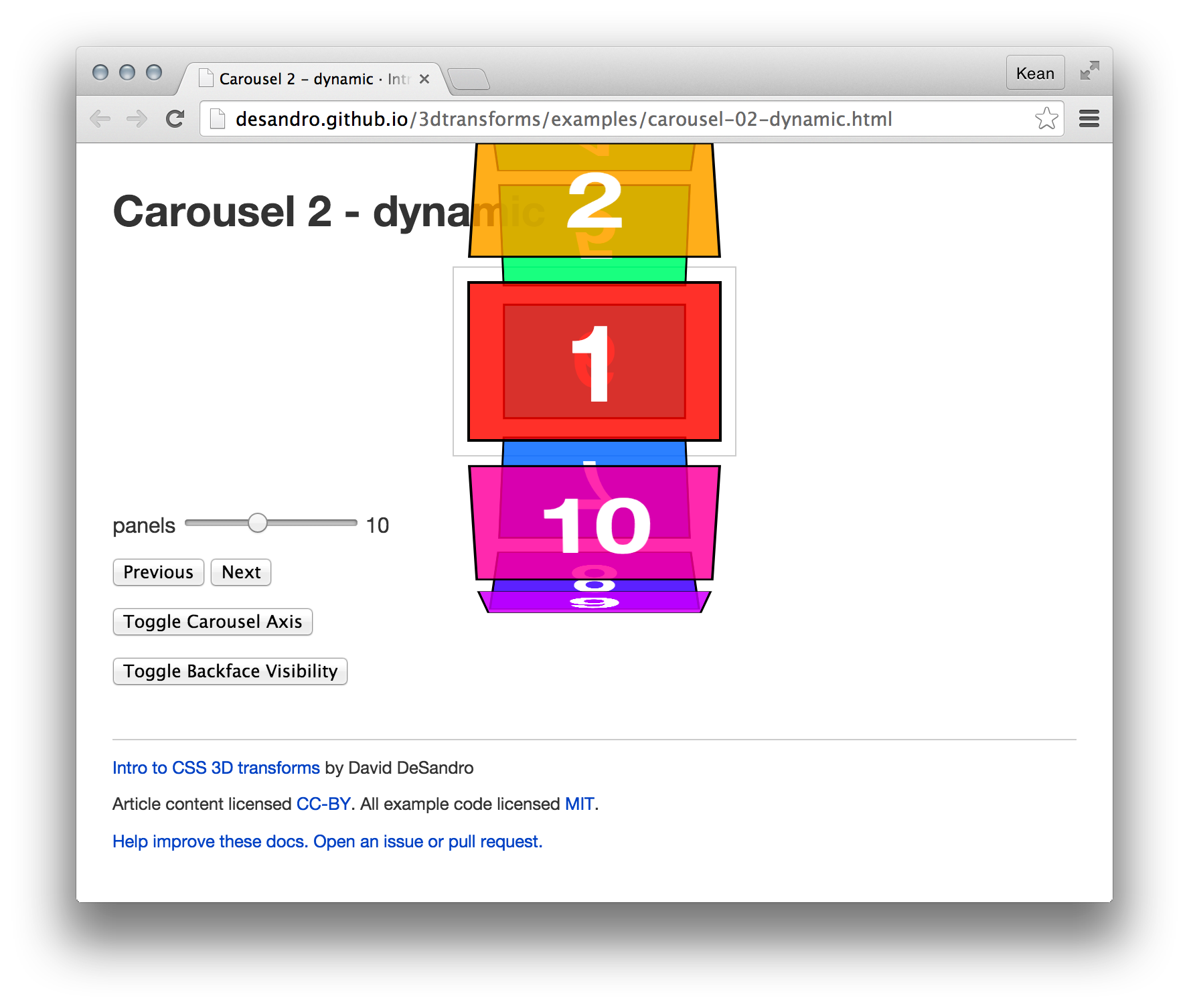Click the browser back arrow

tap(100, 119)
